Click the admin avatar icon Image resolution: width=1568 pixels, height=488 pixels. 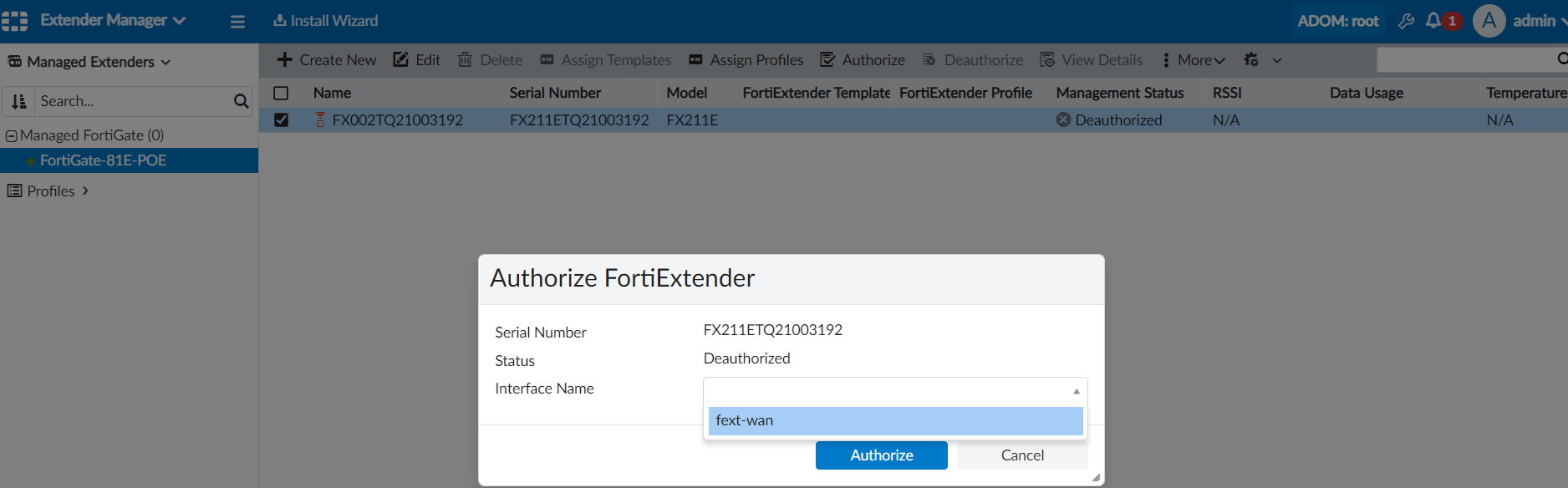coord(1489,21)
